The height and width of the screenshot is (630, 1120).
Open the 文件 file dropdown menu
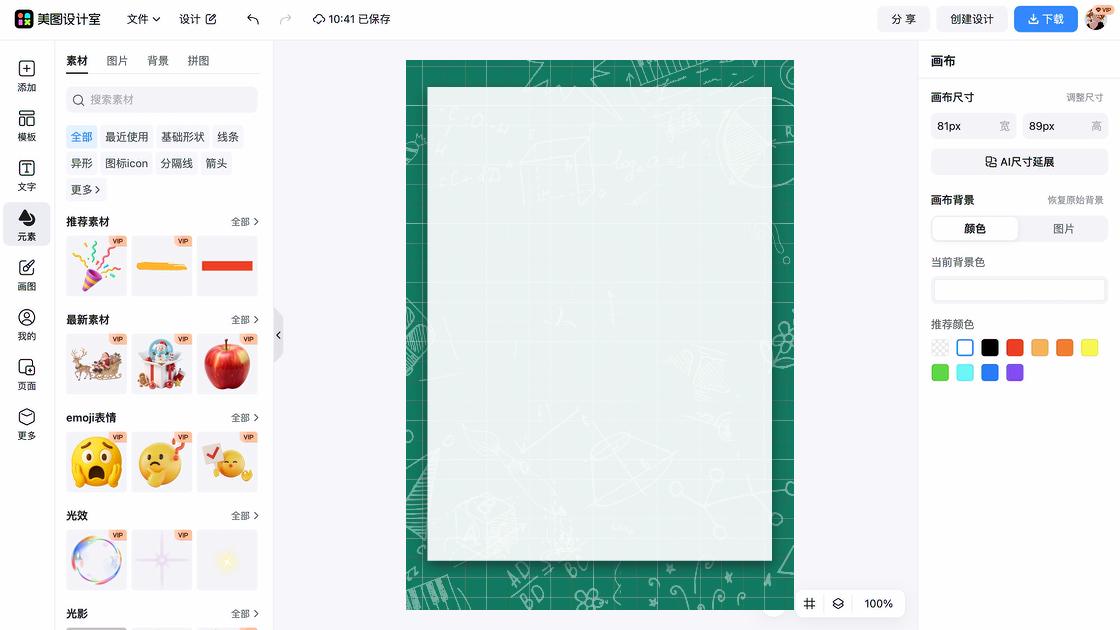pyautogui.click(x=143, y=19)
